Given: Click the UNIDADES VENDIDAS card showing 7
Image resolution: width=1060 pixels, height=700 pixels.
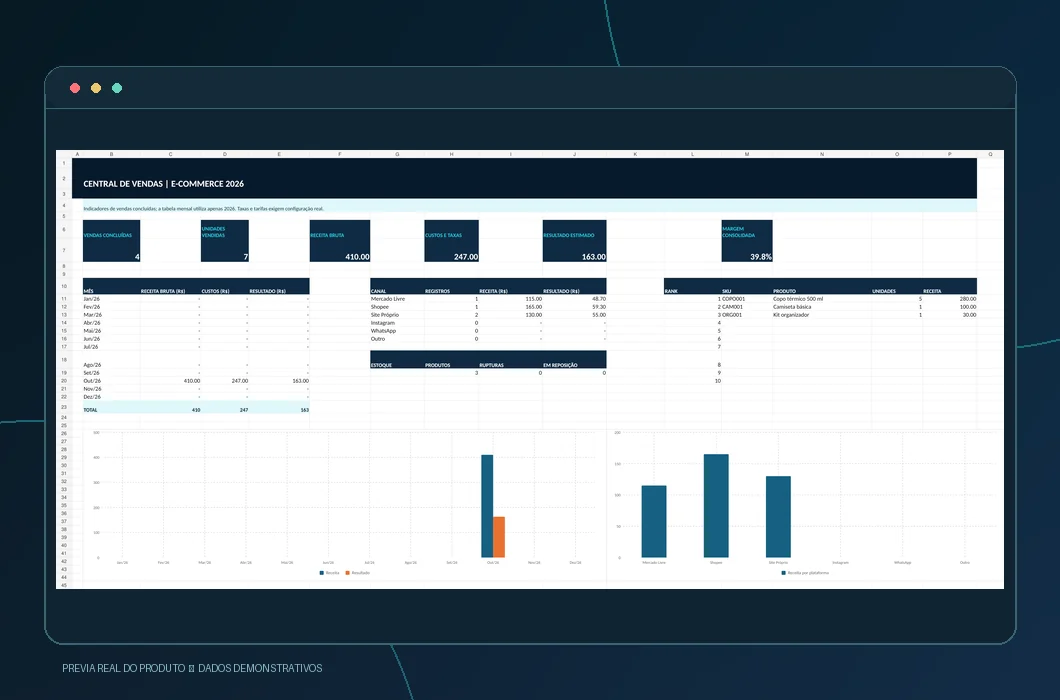Looking at the screenshot, I should tap(224, 241).
